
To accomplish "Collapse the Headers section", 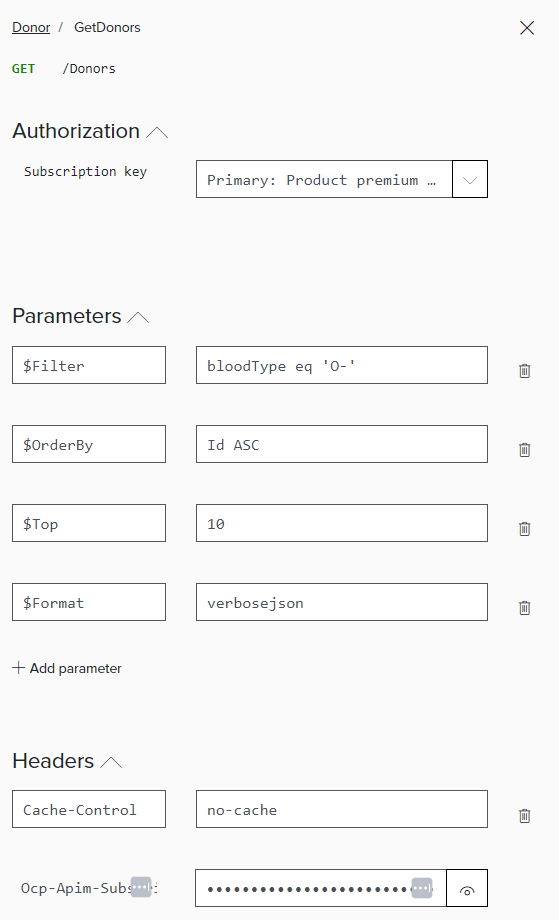I will coord(111,762).
